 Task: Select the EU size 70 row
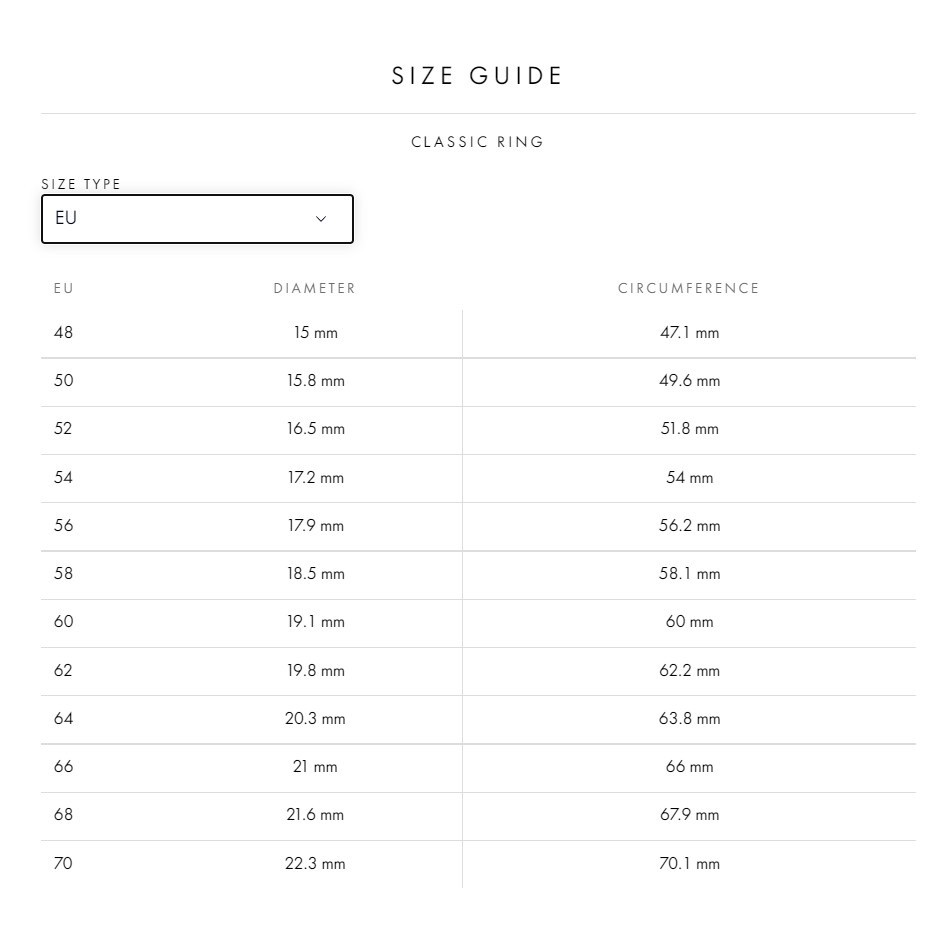(x=478, y=864)
